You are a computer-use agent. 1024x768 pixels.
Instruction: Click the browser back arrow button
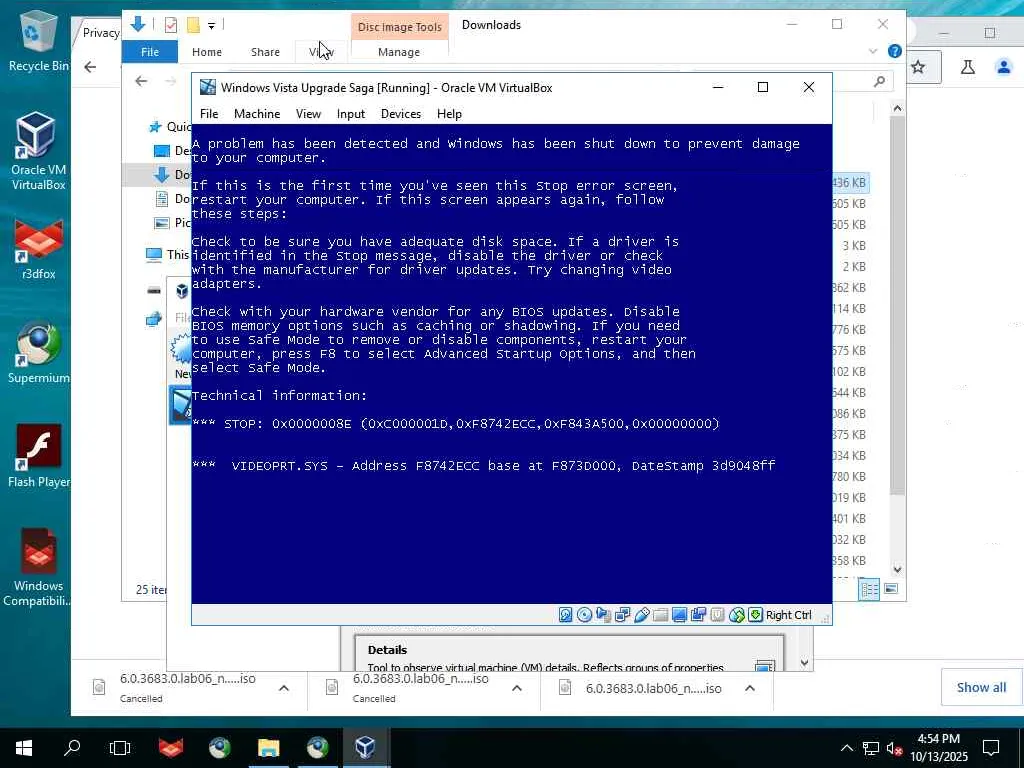pos(90,67)
